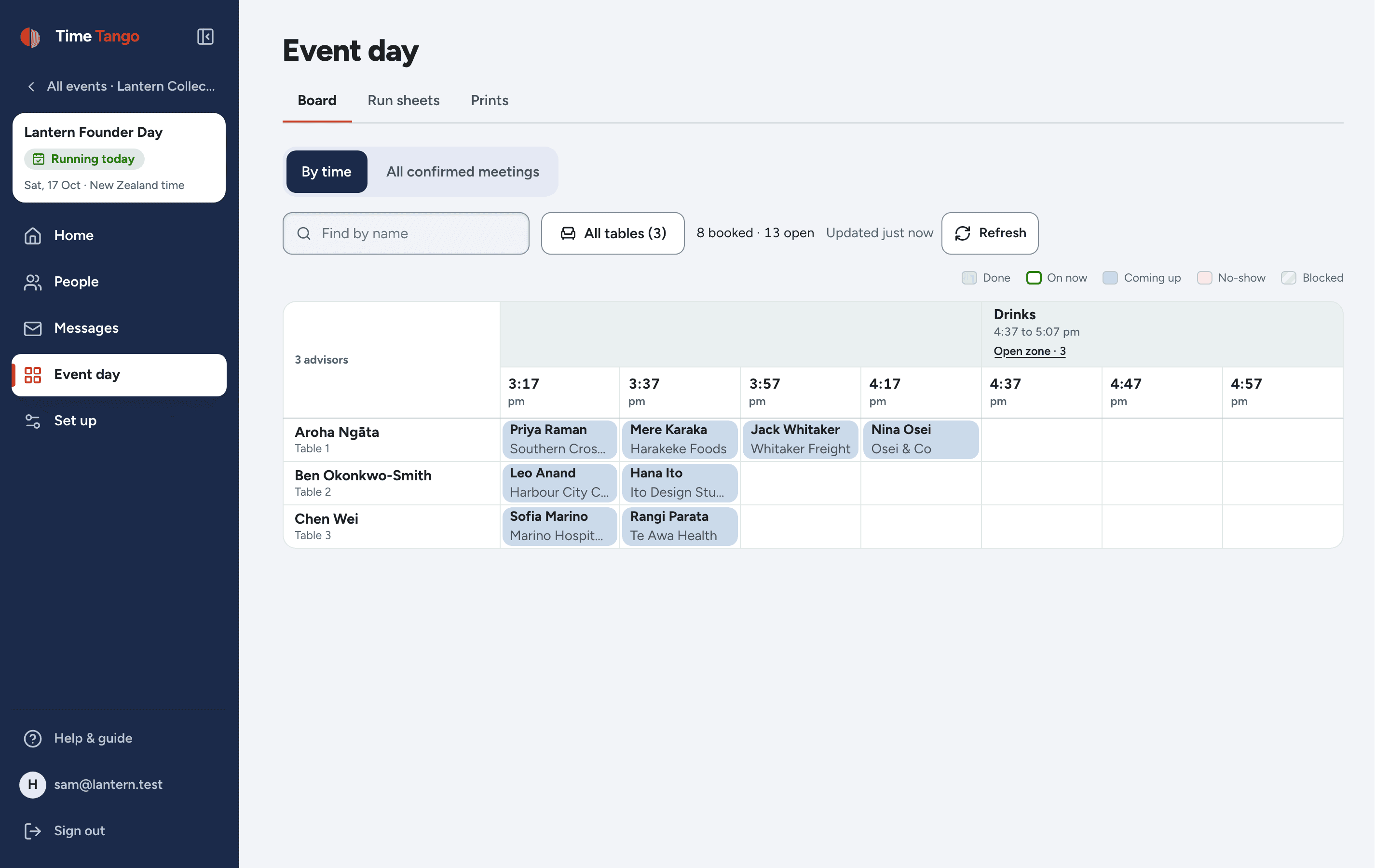
Task: Click the Messages envelope icon
Action: [33, 328]
